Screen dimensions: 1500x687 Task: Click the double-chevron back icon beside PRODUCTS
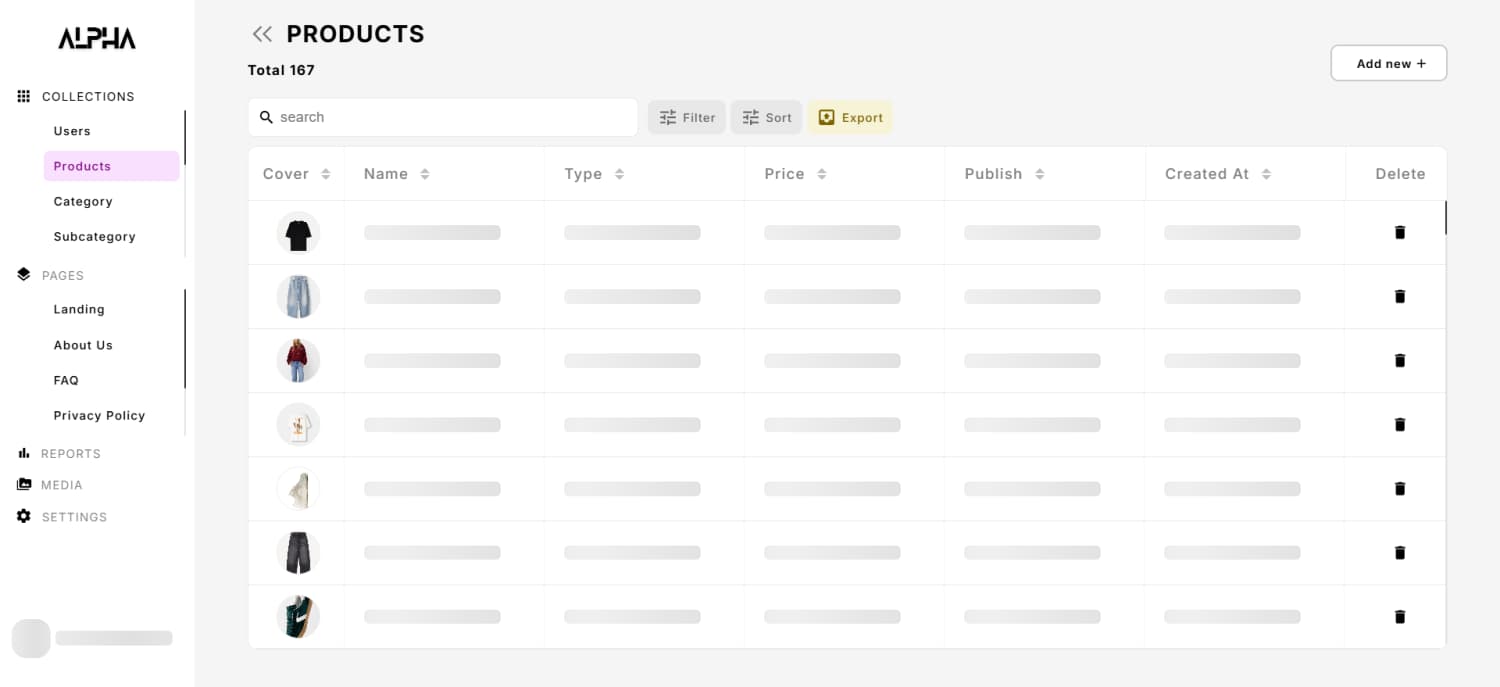[x=262, y=35]
